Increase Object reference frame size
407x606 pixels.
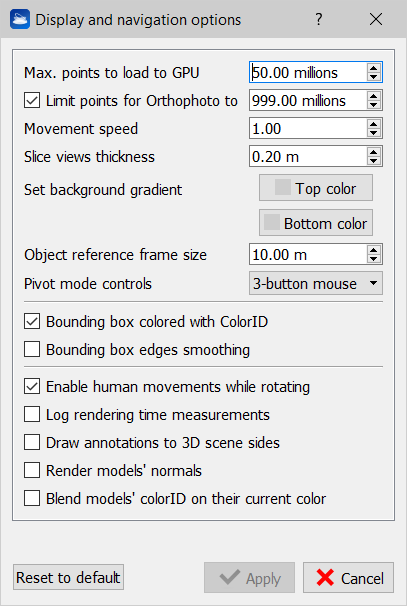[x=373, y=250]
